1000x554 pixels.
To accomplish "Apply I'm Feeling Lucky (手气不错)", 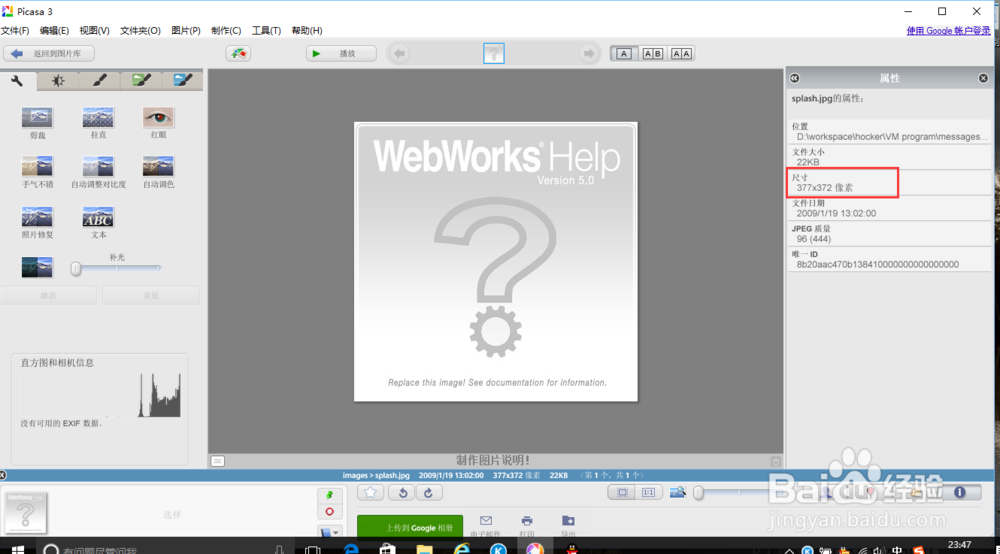I will (37, 171).
